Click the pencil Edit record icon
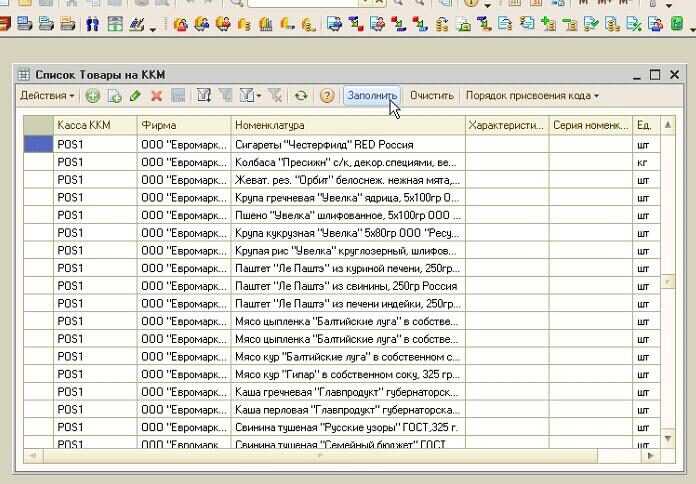This screenshot has width=696, height=484. click(x=135, y=96)
